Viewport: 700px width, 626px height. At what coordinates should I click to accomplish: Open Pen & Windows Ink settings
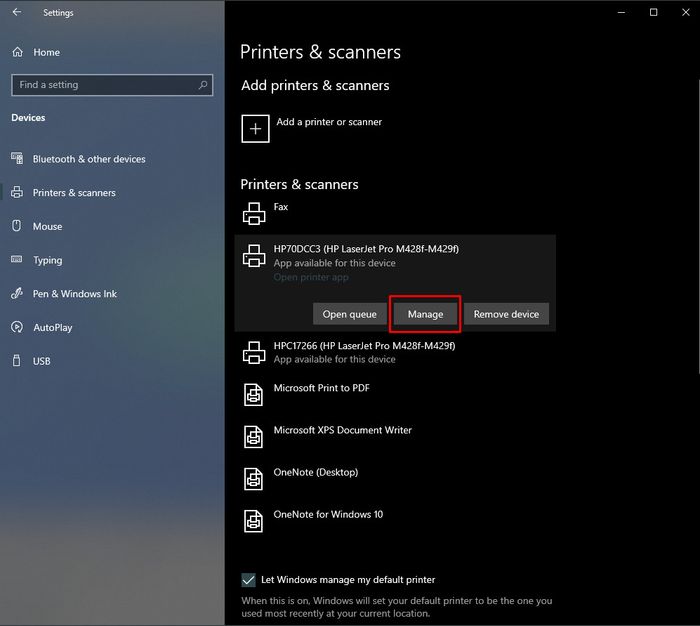pos(75,294)
